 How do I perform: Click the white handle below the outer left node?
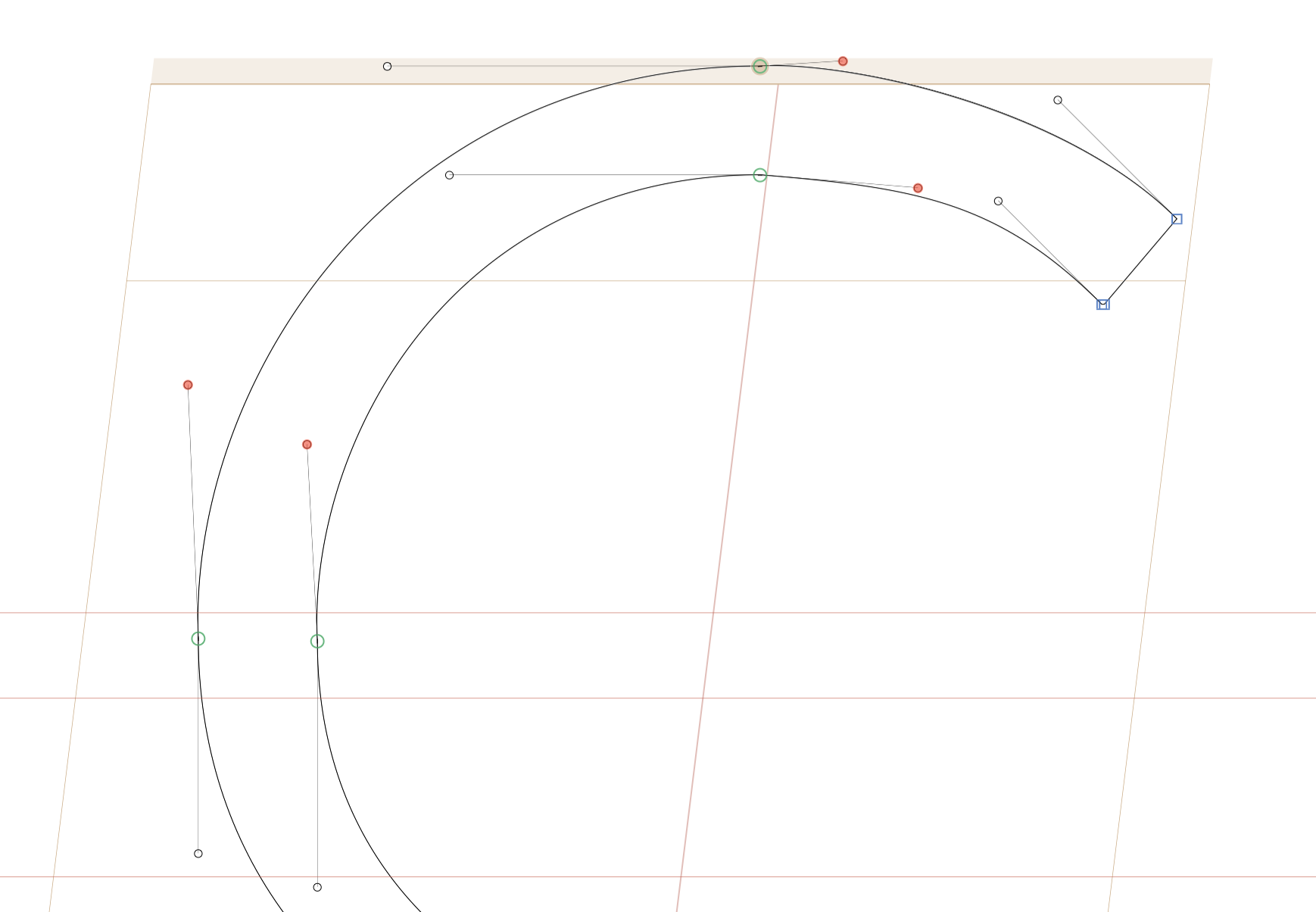[x=198, y=854]
